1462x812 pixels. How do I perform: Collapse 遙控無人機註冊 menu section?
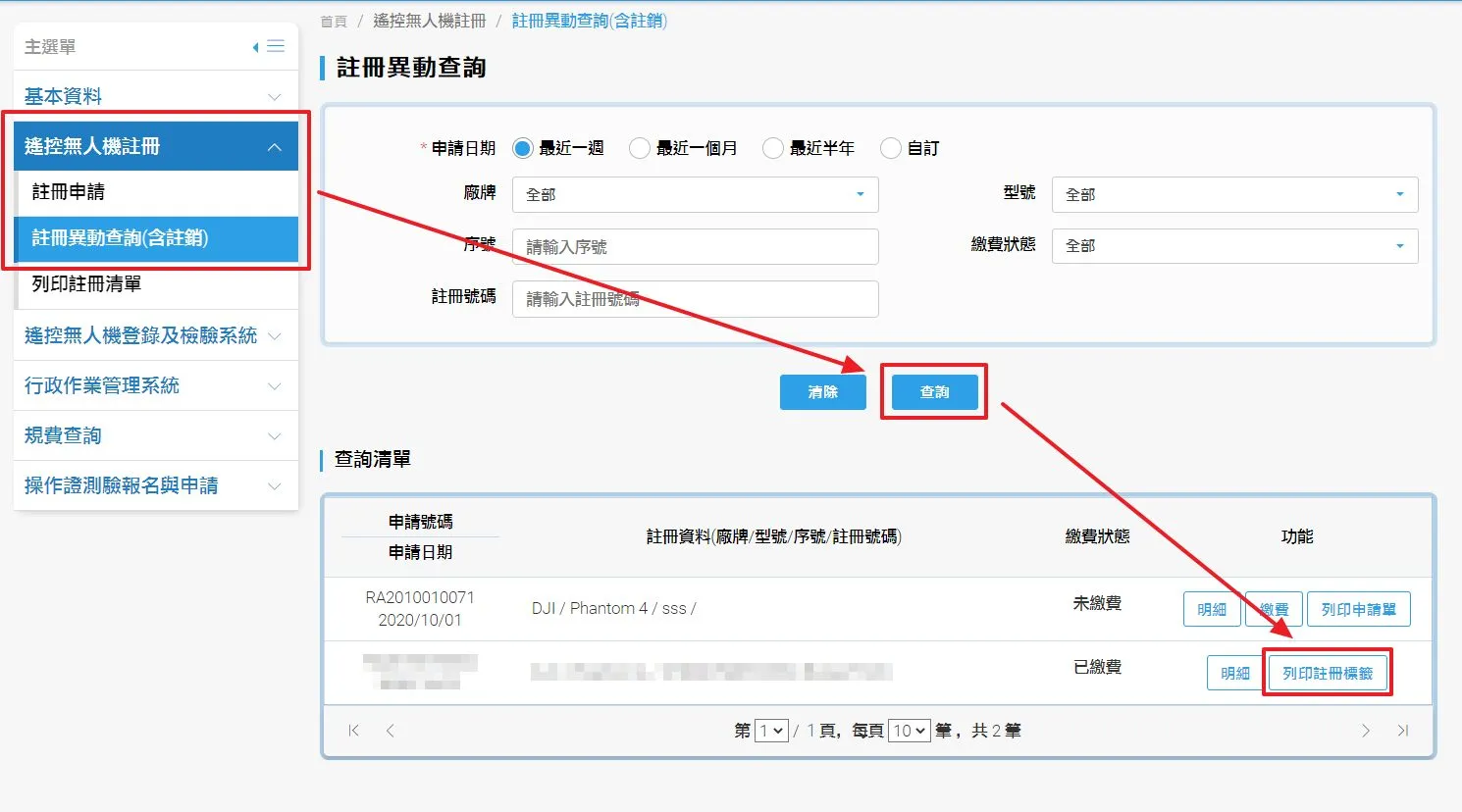tap(155, 146)
